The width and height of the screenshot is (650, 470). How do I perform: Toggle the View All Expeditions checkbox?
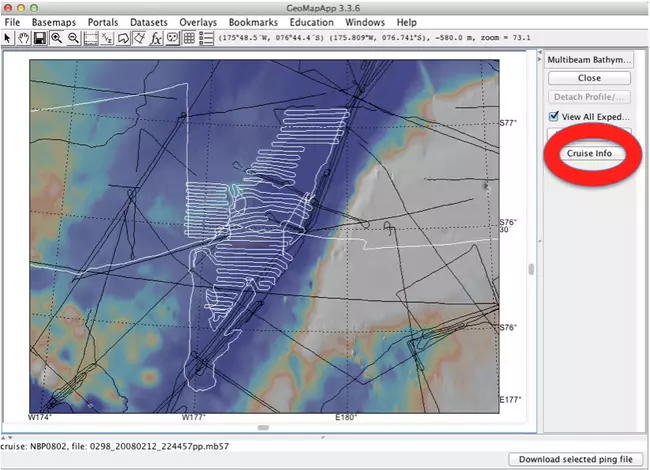tap(553, 116)
